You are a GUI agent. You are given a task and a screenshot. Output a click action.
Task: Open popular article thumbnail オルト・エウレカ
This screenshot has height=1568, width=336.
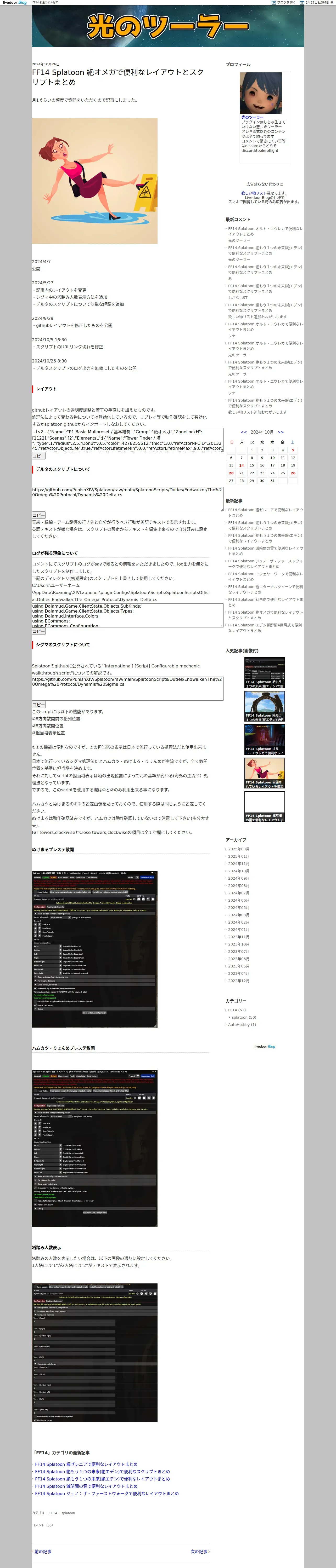265,740
